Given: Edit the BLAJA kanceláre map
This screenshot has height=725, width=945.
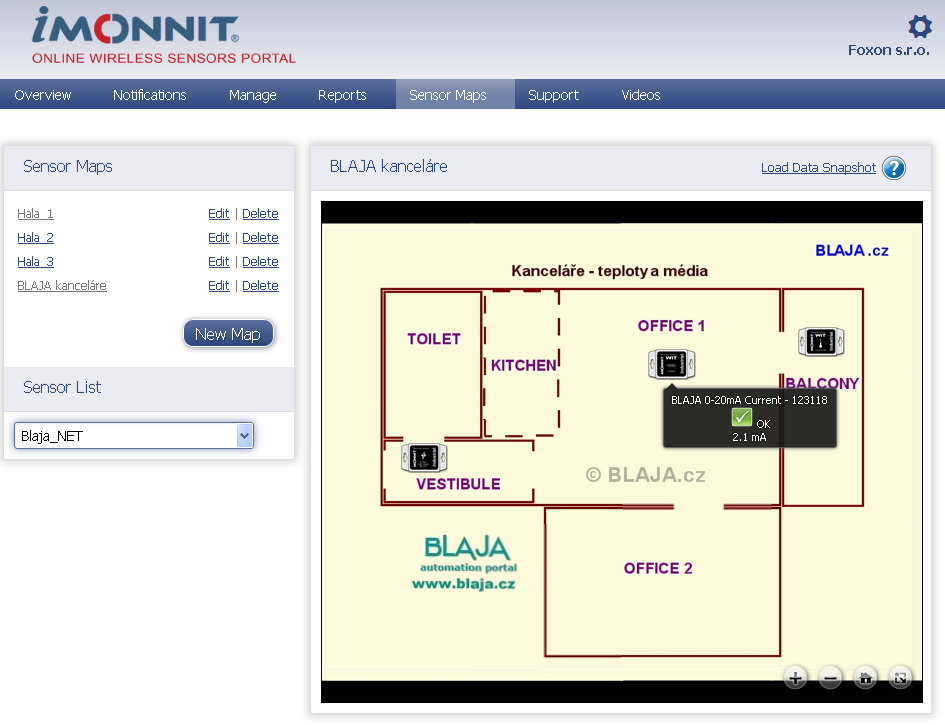Looking at the screenshot, I should tap(219, 286).
